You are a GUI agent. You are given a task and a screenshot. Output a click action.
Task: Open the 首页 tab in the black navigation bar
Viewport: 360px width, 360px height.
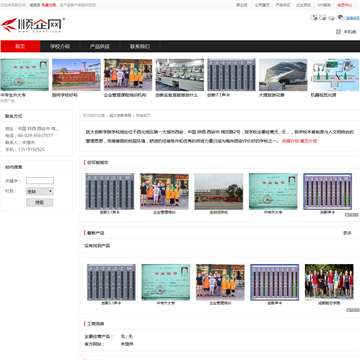tap(20, 46)
